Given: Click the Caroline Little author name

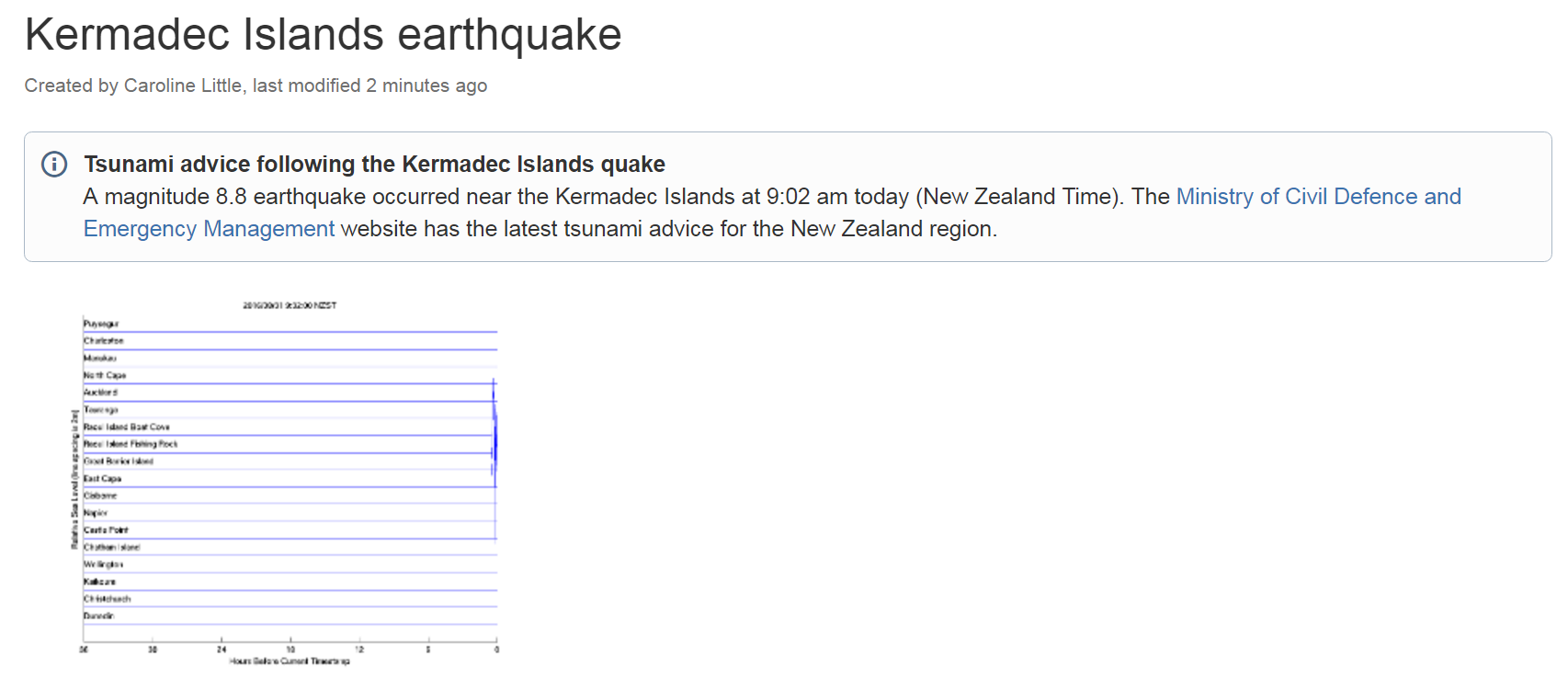Looking at the screenshot, I should (183, 86).
